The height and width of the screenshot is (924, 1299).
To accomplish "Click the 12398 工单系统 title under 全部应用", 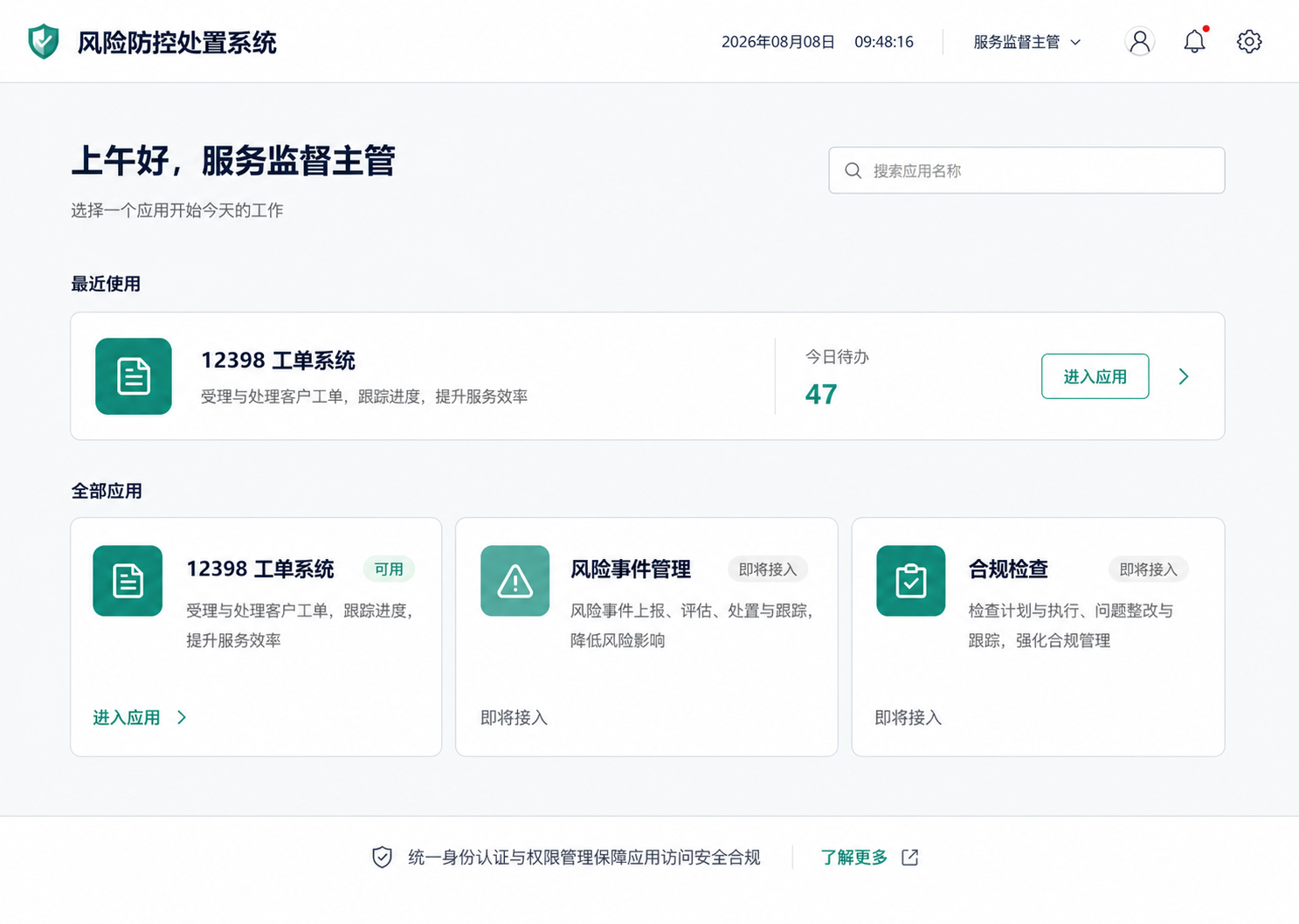I will (x=260, y=569).
